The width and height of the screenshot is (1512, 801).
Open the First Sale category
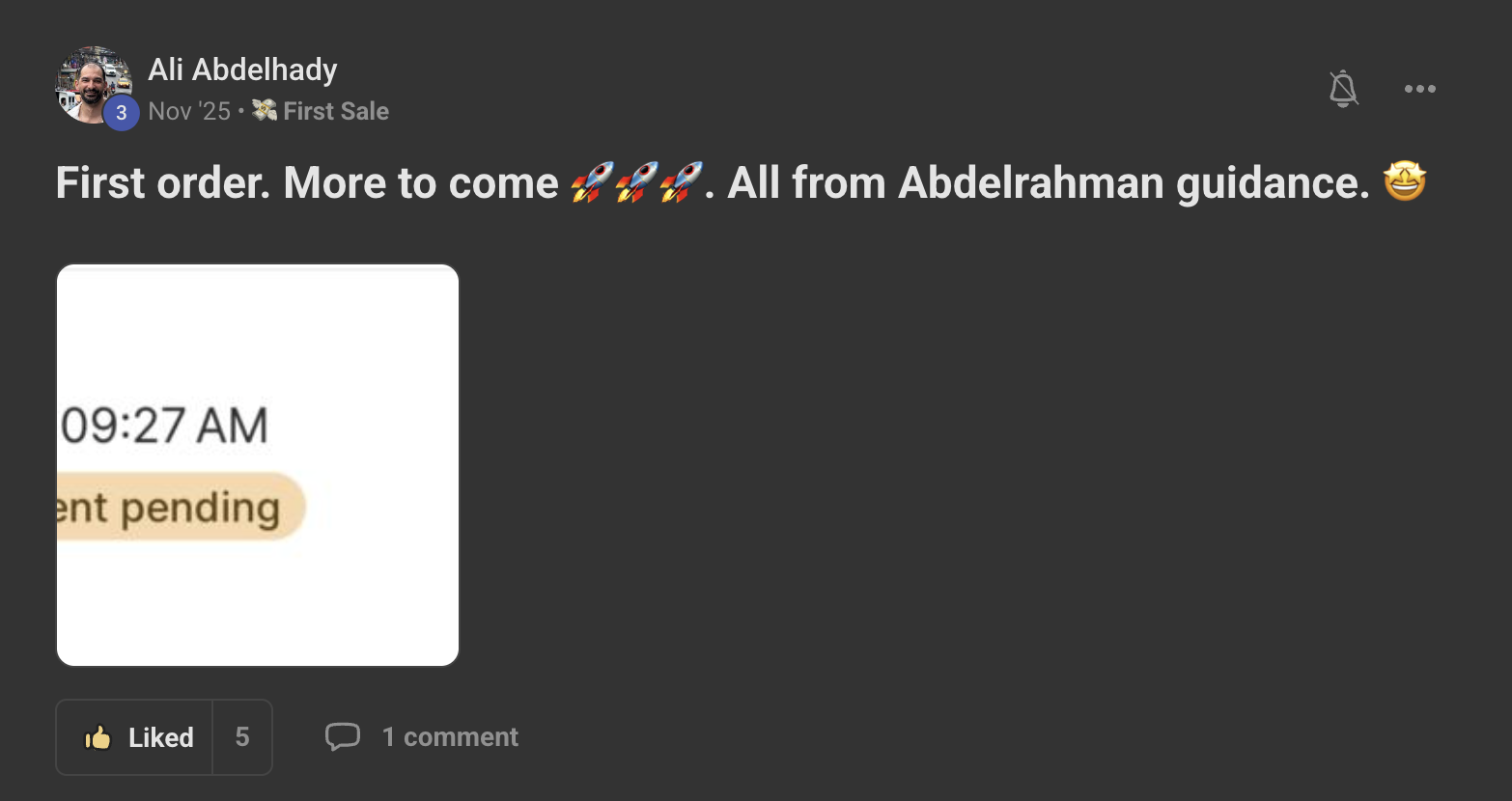coord(335,111)
